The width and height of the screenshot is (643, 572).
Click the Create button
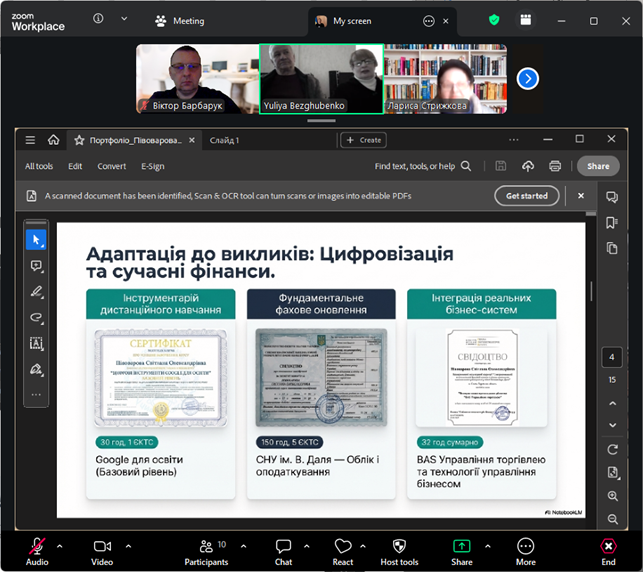364,140
